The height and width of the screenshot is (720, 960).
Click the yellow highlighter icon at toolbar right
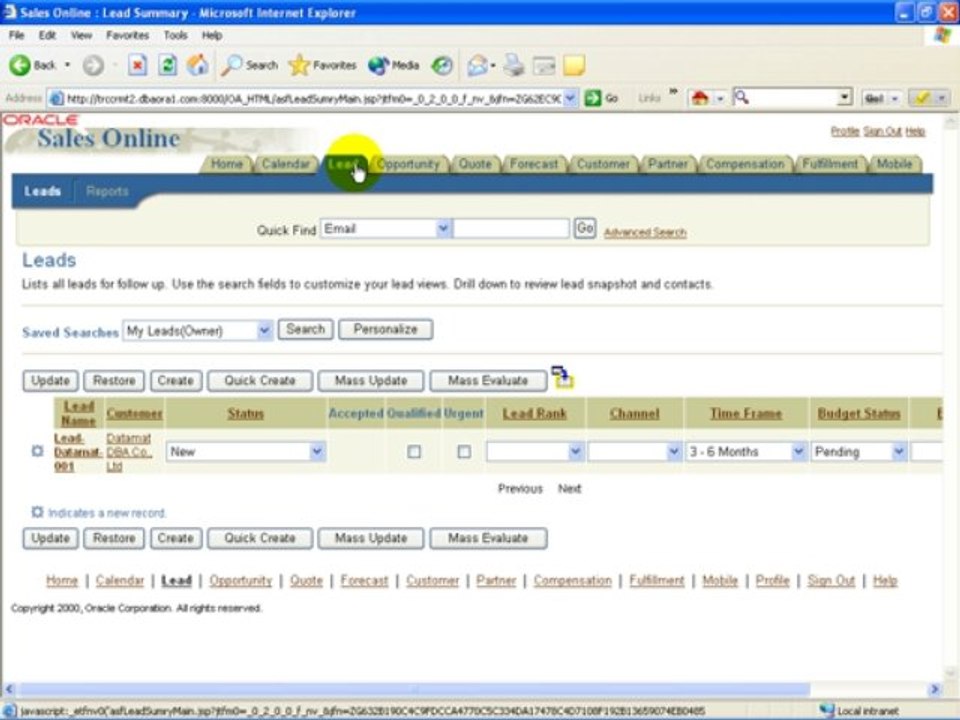[x=922, y=97]
